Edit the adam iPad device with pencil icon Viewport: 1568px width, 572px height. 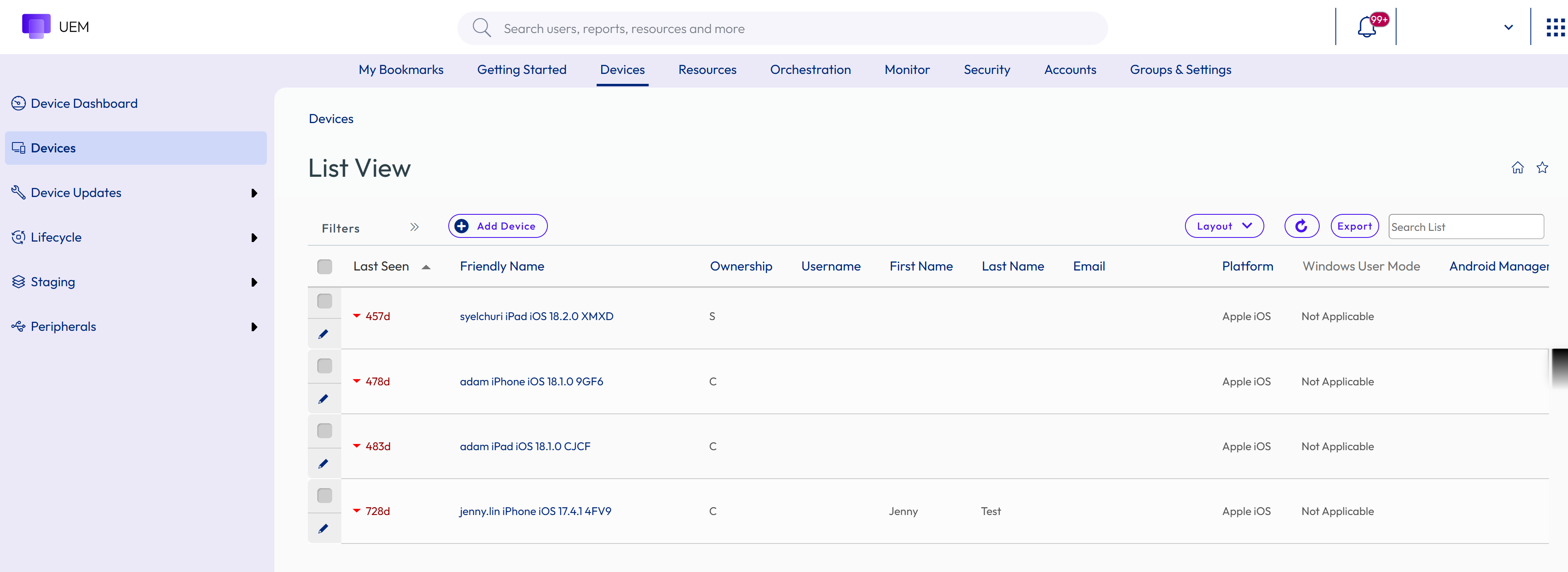(323, 464)
